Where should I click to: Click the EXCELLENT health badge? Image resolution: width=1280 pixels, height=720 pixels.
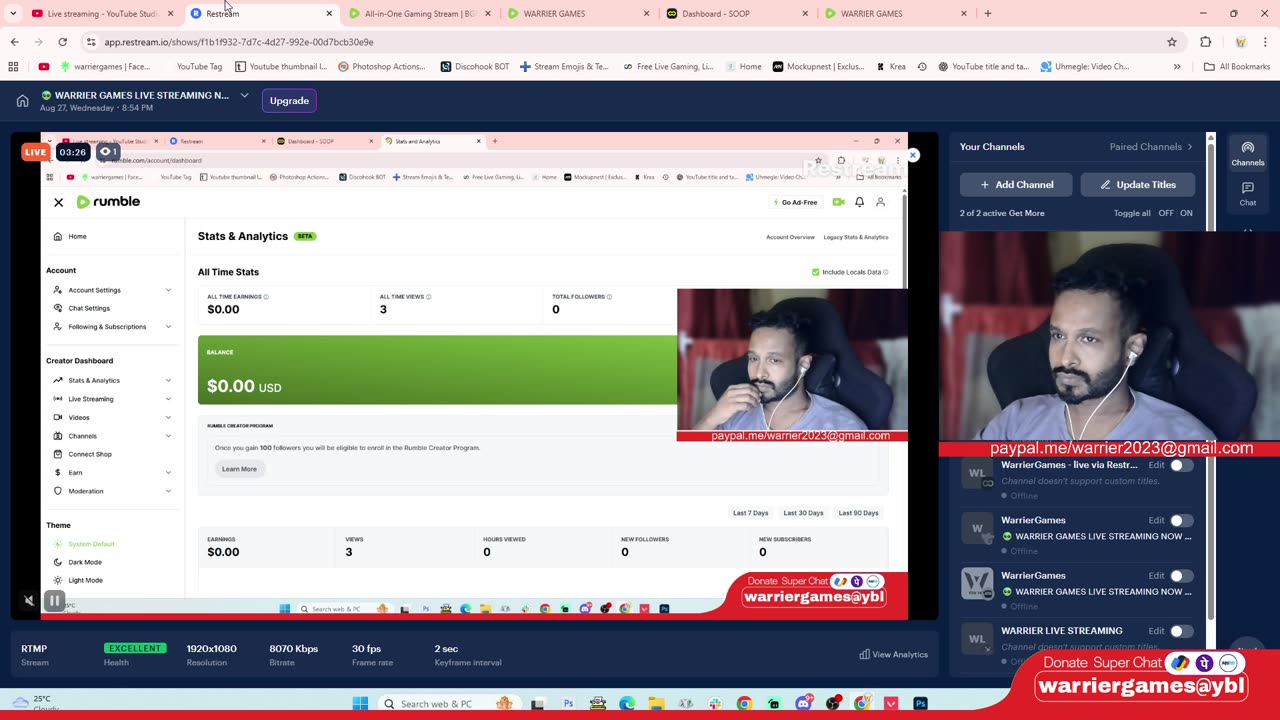pos(134,648)
